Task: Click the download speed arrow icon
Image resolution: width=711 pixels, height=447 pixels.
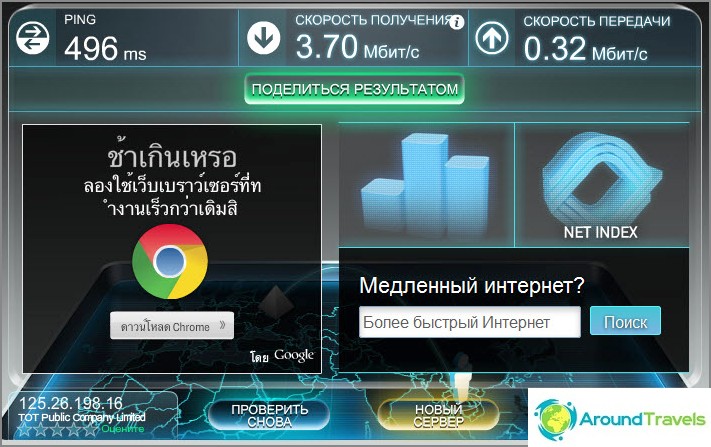Action: [263, 38]
